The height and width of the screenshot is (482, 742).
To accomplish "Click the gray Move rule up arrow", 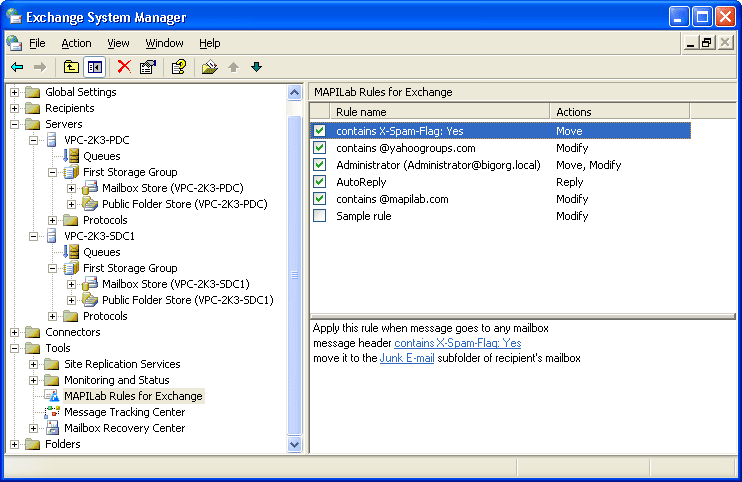I will tap(233, 67).
